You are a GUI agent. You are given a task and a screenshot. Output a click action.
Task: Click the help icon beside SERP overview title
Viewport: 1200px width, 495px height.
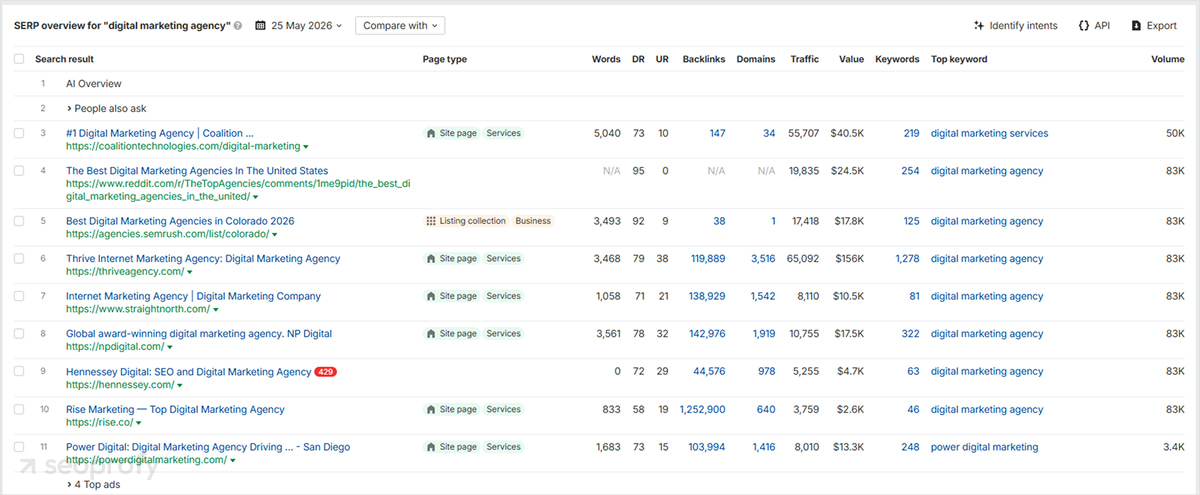point(238,26)
